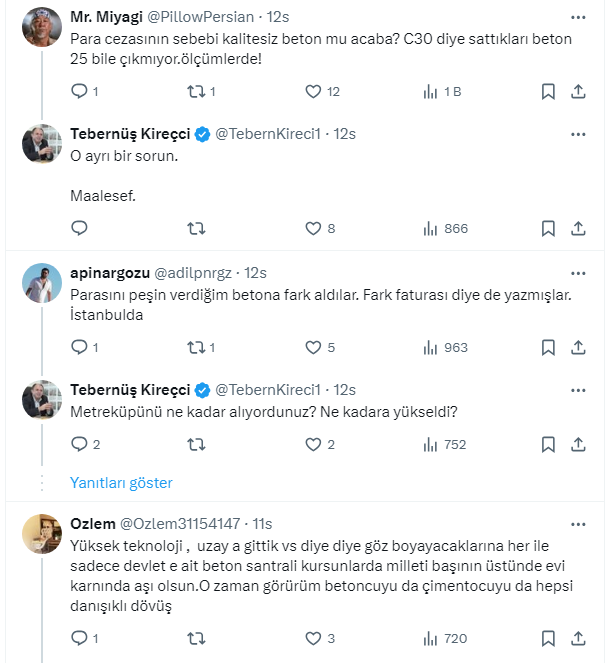Bookmark Mr. Miyagi's tweet

tap(548, 92)
